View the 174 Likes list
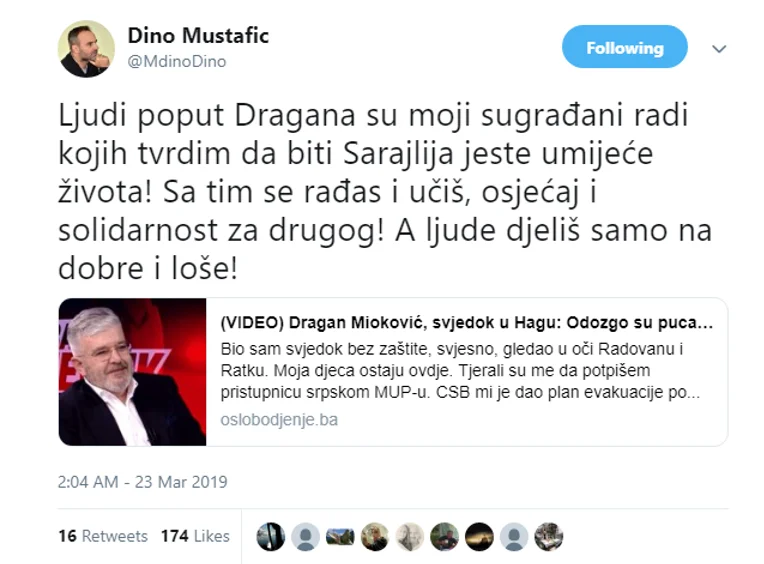 coord(195,536)
